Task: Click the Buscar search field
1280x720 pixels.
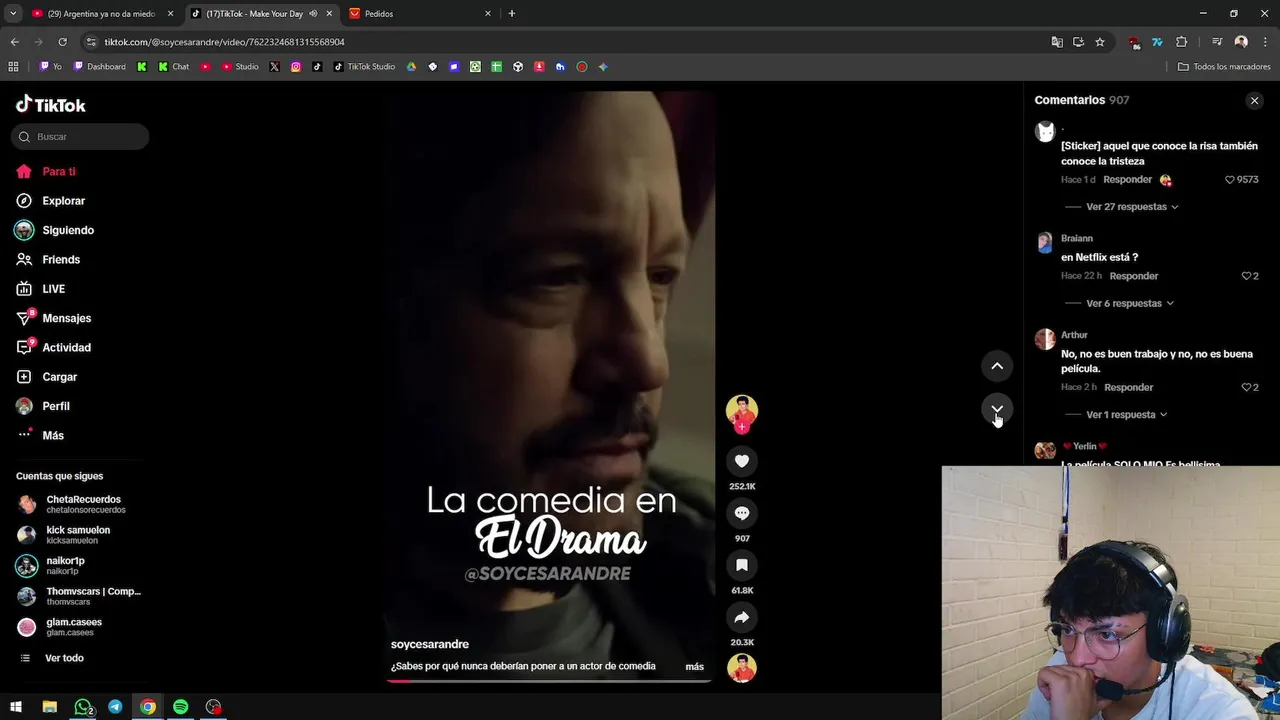Action: click(x=80, y=137)
